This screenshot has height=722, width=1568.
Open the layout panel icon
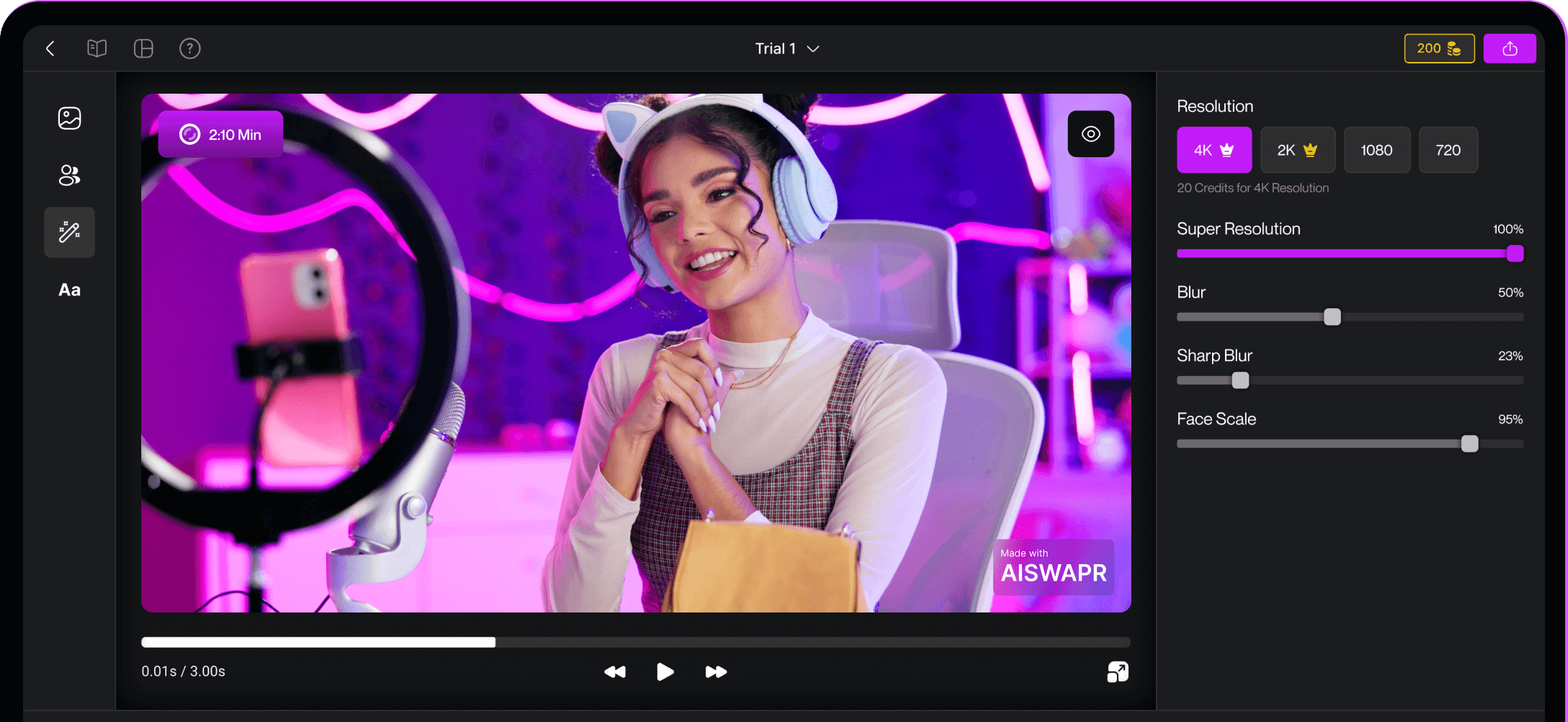click(143, 48)
